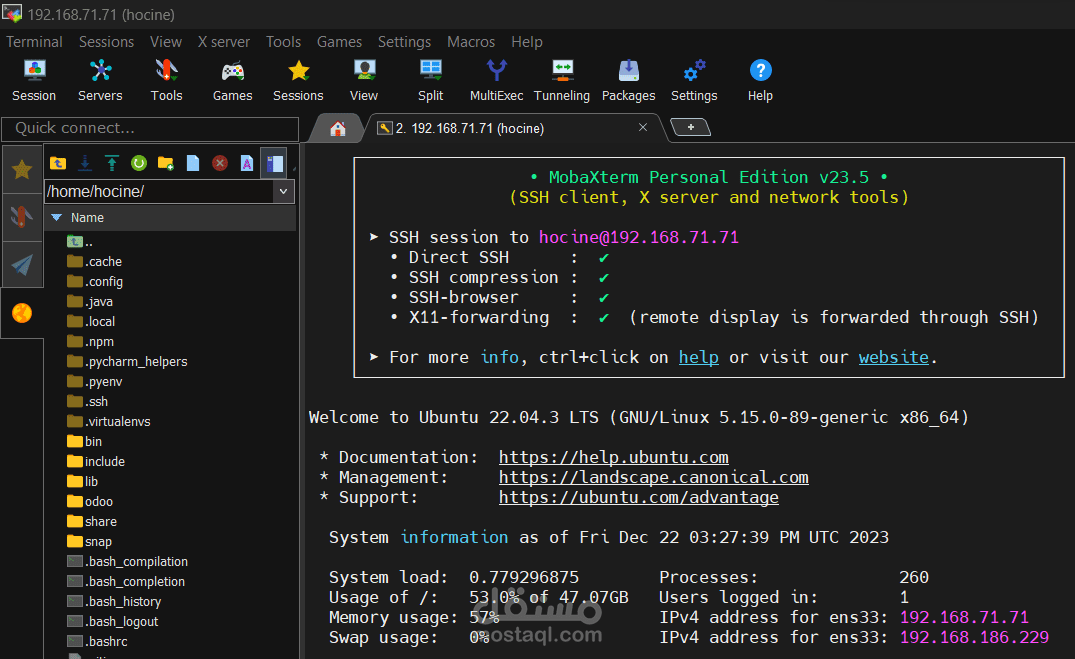The width and height of the screenshot is (1075, 659).
Task: Open the Session toolbar button
Action: tap(34, 80)
